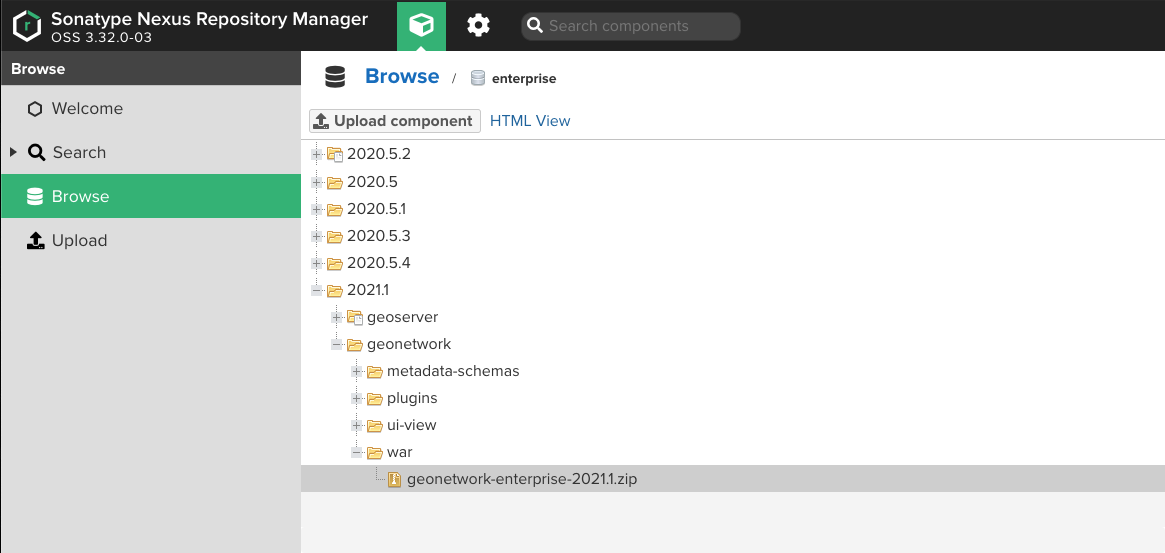Click the plugins folder icon
The height and width of the screenshot is (553, 1165).
point(375,398)
